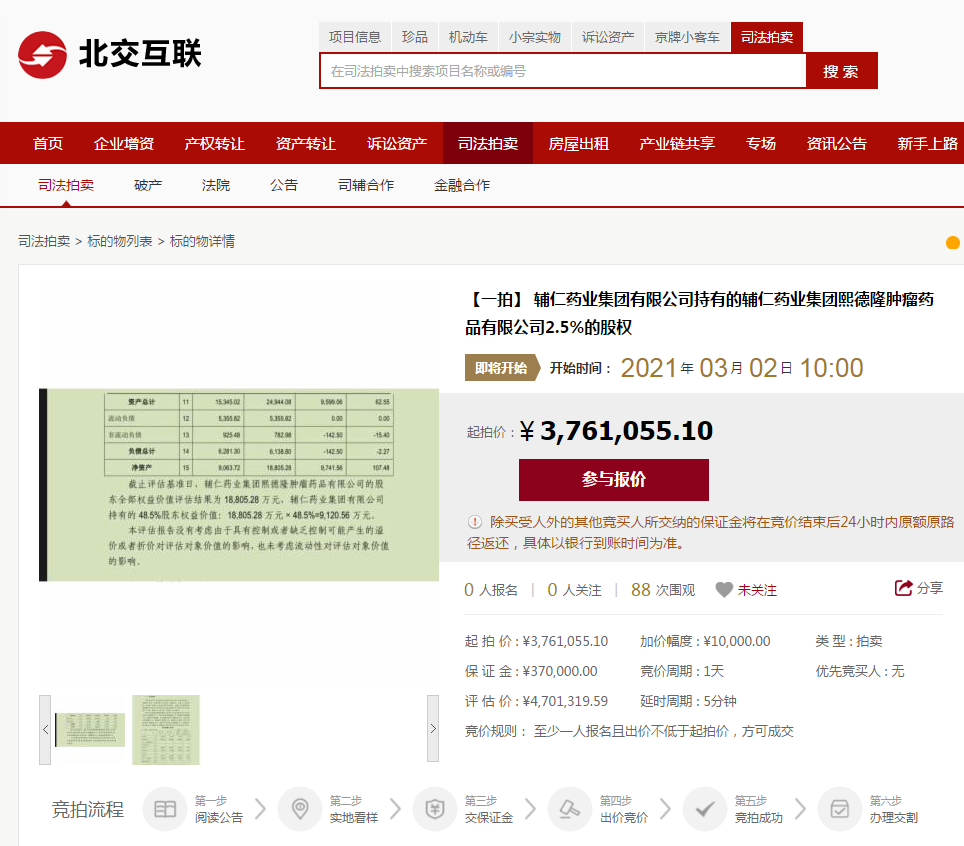Show next thumbnails with right arrow
964x846 pixels.
pyautogui.click(x=433, y=729)
